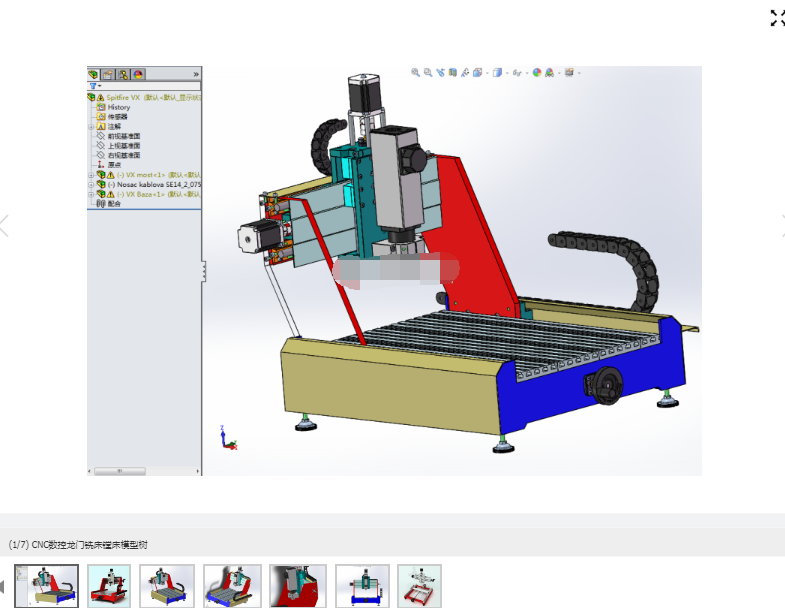Select the 右视基准面 right plane
Screen dimensions: 785x608
click(124, 155)
